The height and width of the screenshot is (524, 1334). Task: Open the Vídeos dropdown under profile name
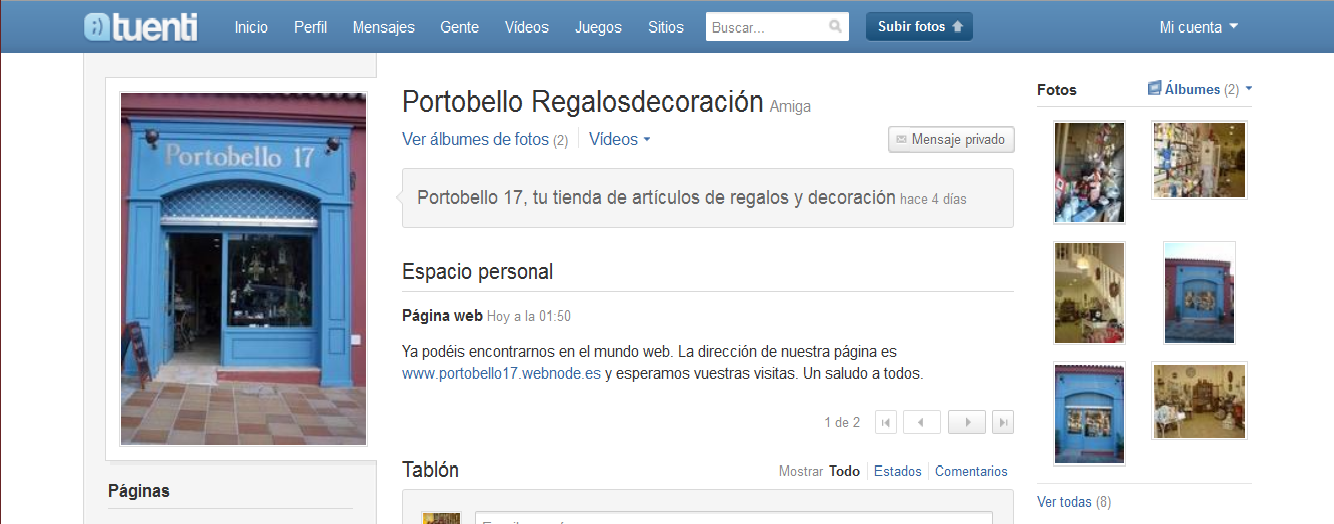(x=619, y=140)
